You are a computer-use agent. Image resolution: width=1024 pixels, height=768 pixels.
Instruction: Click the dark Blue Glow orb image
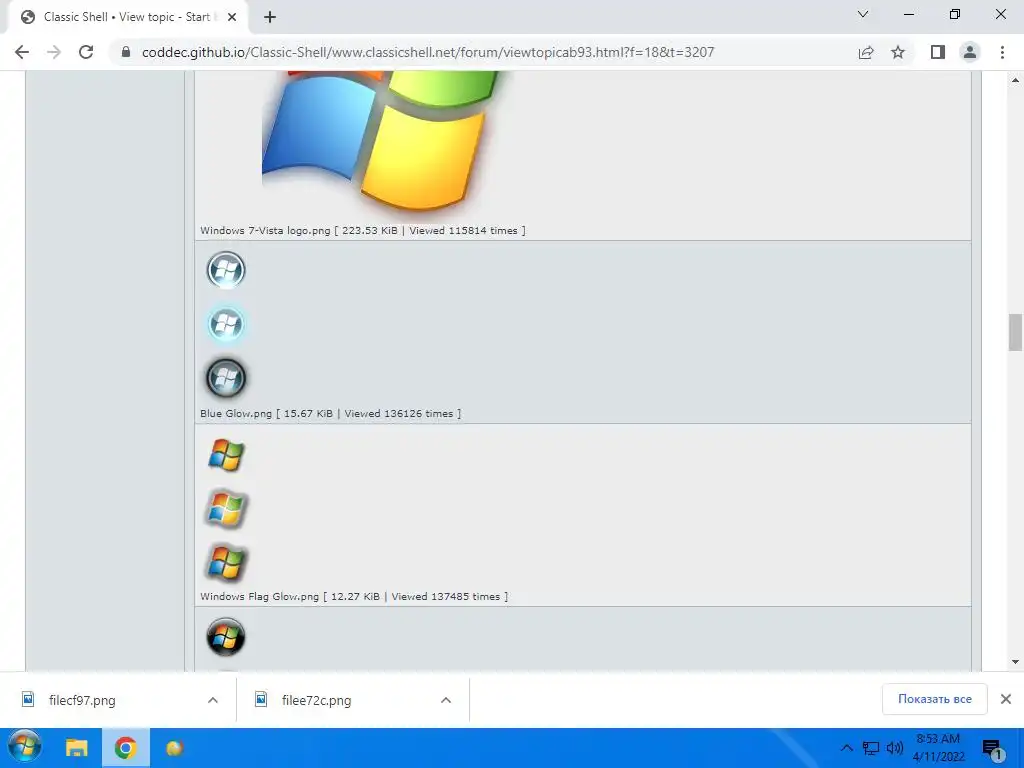coord(226,377)
